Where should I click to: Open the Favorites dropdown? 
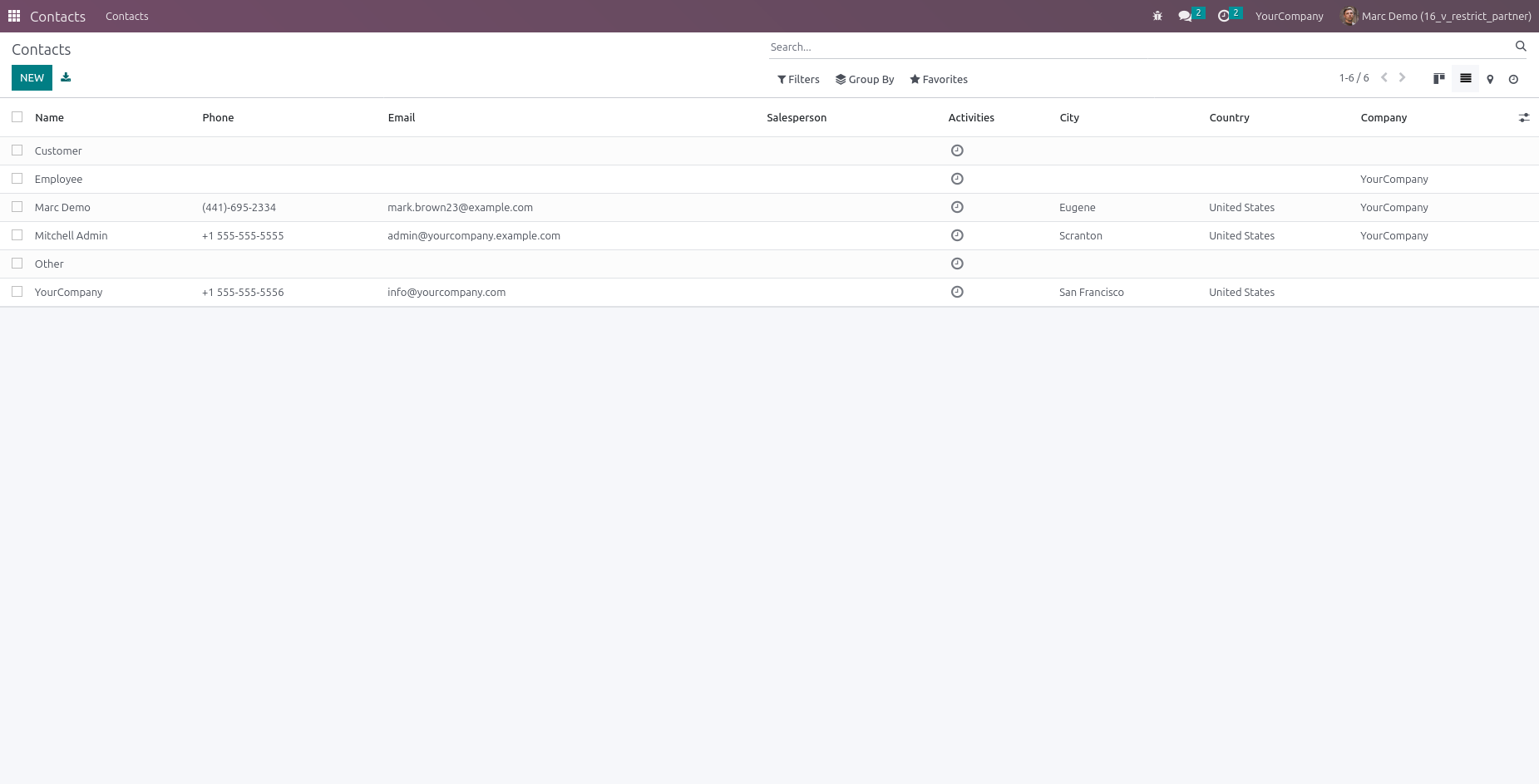click(939, 79)
